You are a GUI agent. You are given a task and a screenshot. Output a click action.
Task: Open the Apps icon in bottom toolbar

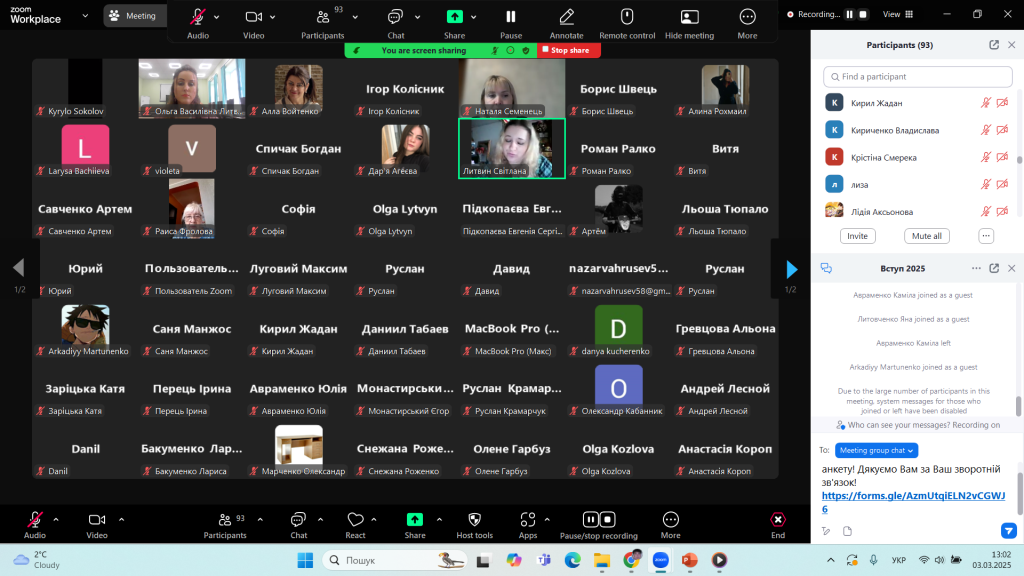tap(528, 520)
